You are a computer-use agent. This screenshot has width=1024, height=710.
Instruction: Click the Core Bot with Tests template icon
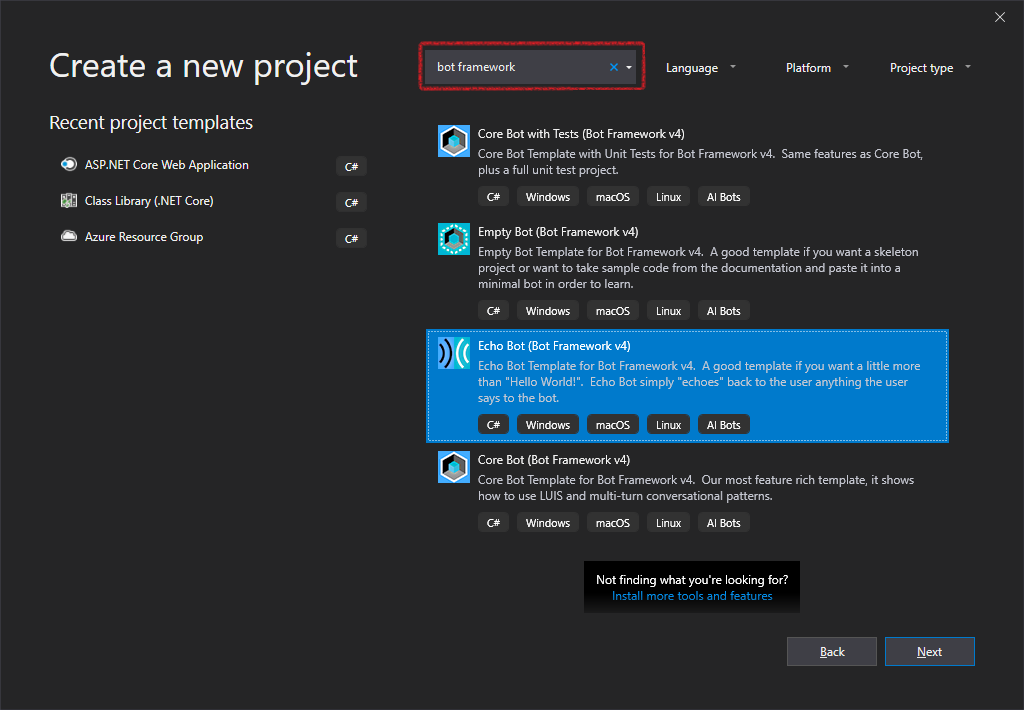click(x=453, y=141)
